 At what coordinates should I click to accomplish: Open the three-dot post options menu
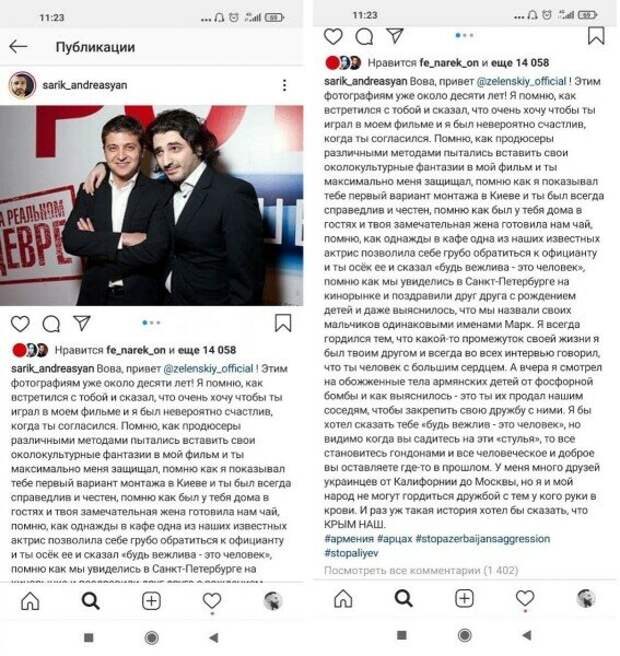click(x=284, y=85)
